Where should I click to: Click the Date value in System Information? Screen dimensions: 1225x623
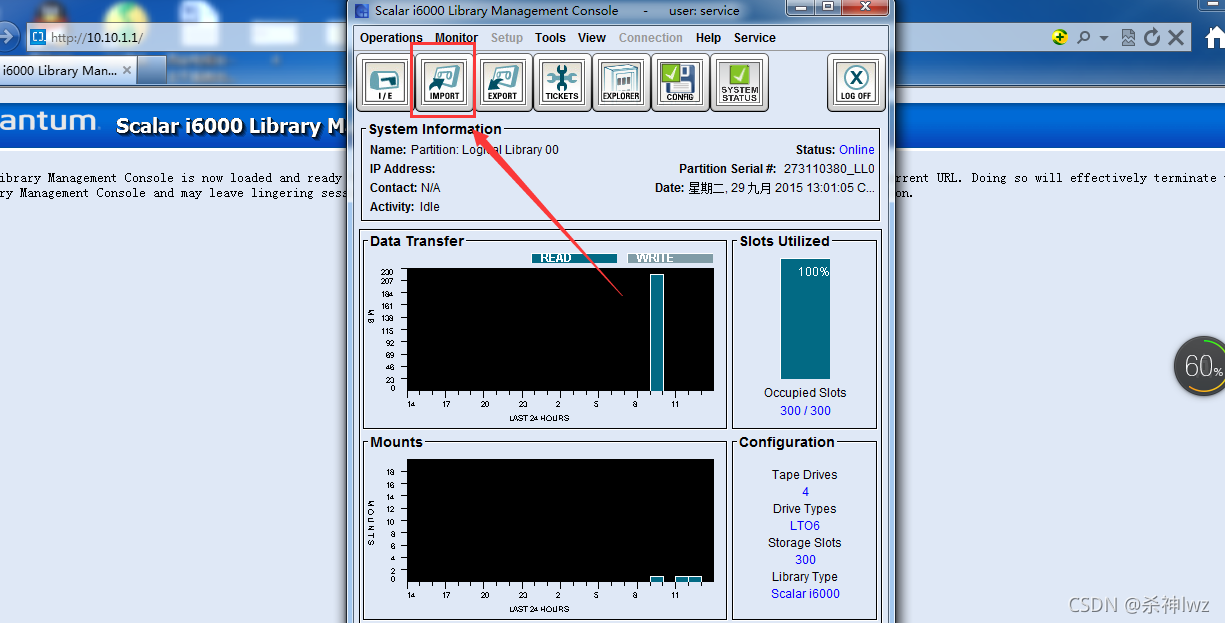coord(782,188)
